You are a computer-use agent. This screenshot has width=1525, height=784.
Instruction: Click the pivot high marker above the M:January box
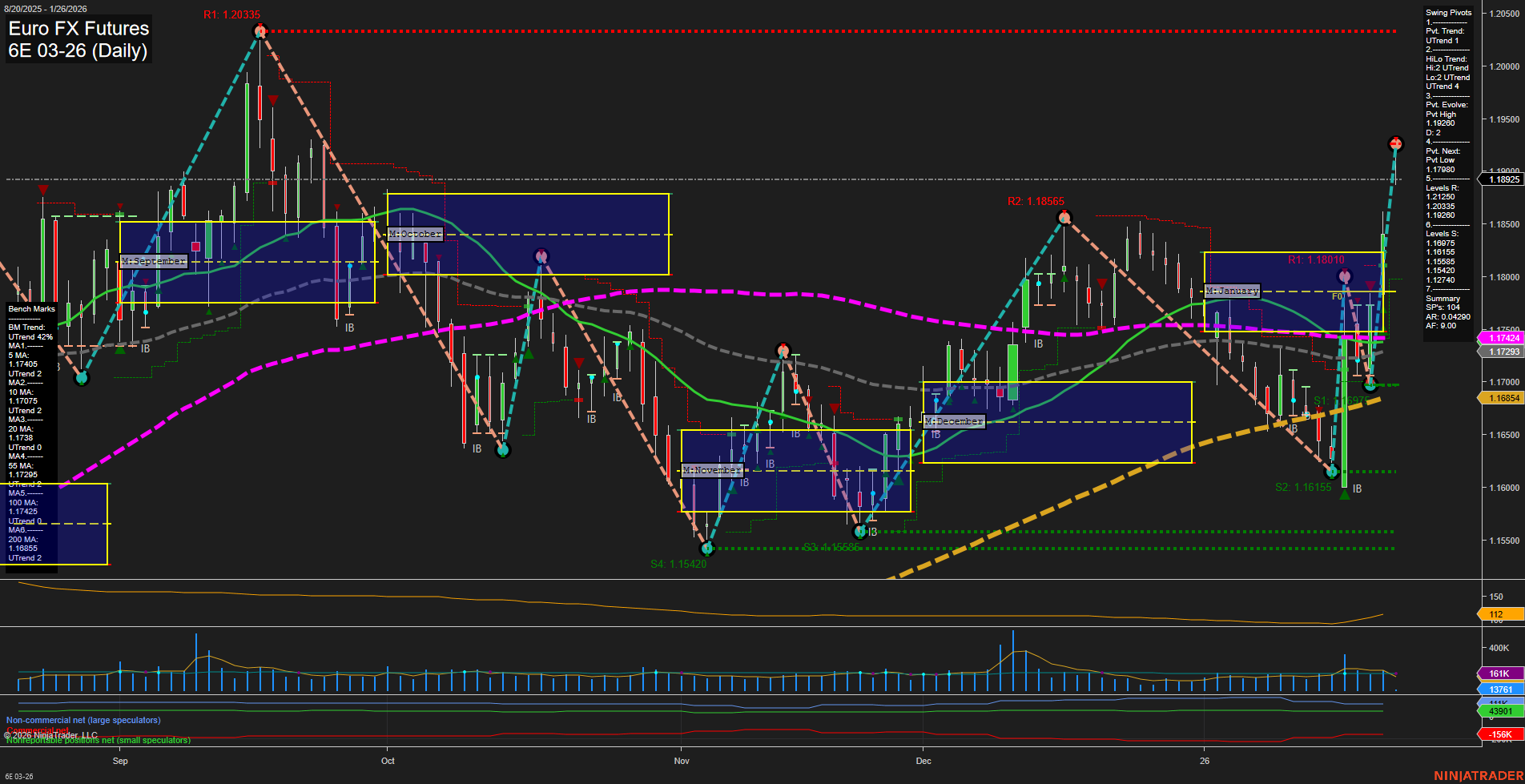[x=1344, y=275]
